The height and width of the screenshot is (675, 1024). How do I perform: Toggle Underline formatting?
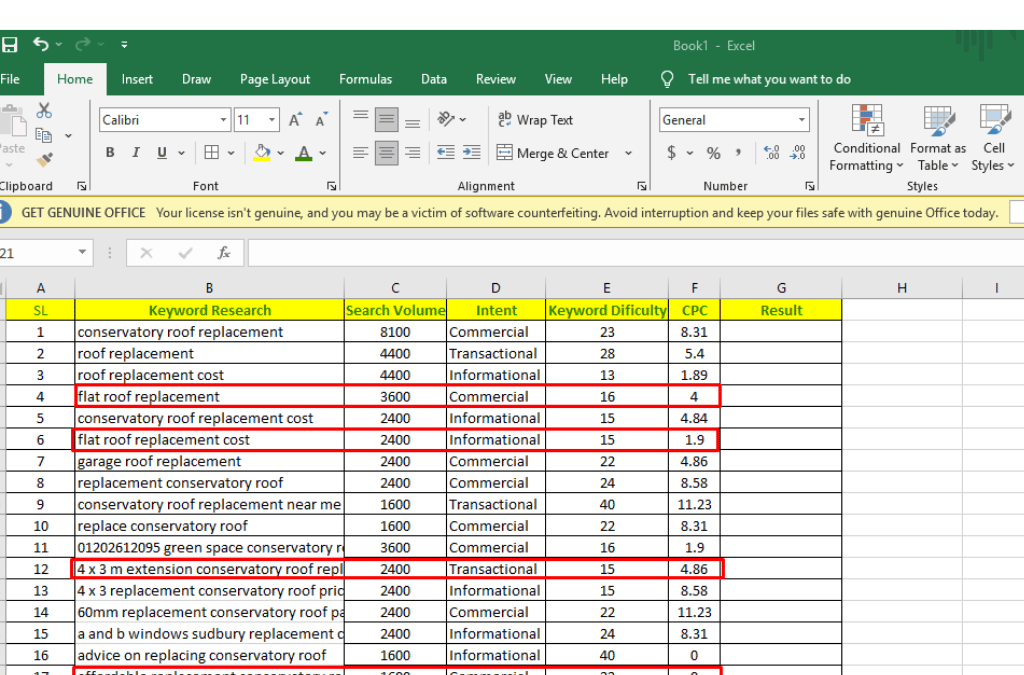(x=162, y=153)
